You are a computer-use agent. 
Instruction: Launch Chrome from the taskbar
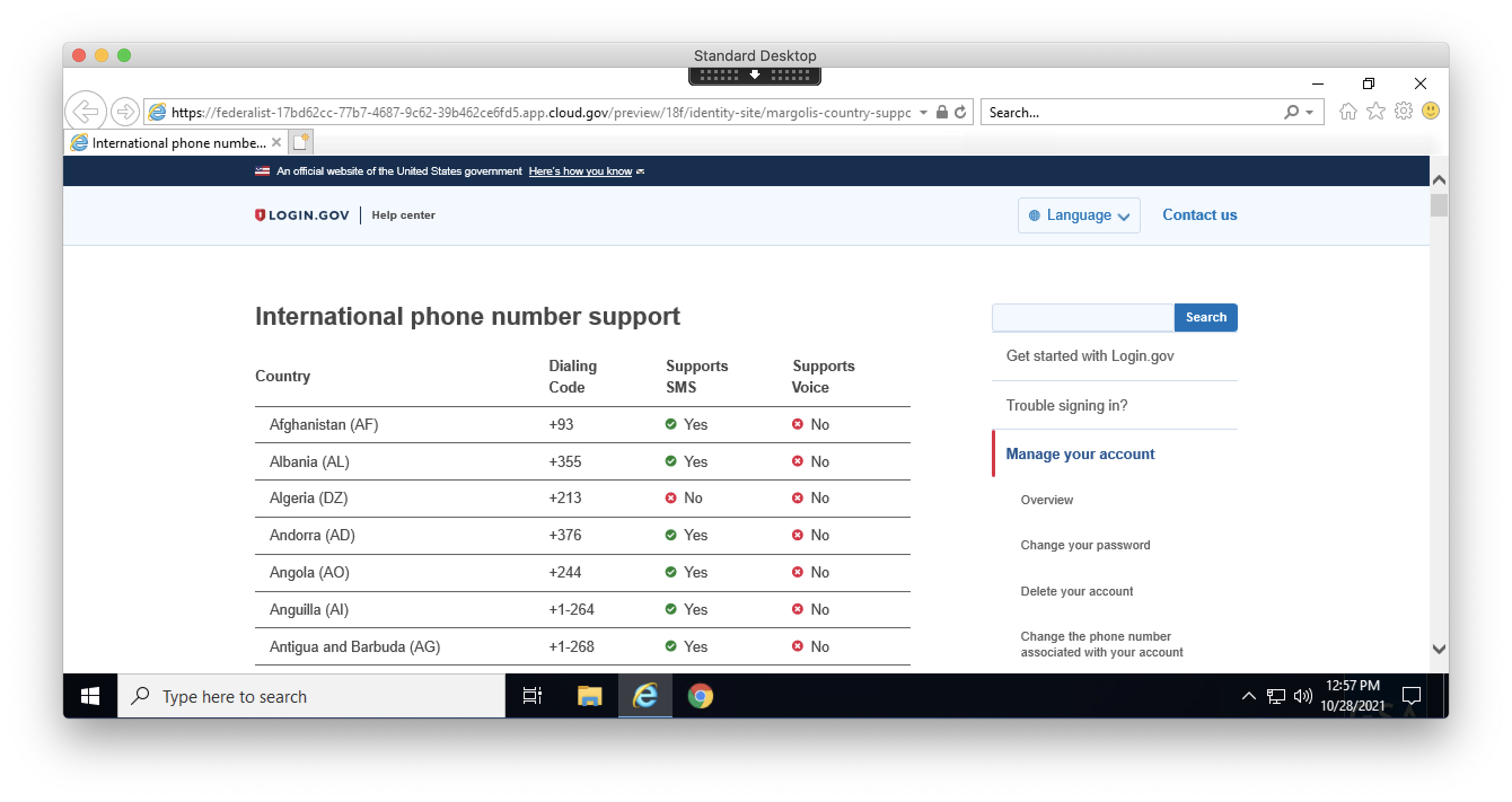(x=700, y=697)
